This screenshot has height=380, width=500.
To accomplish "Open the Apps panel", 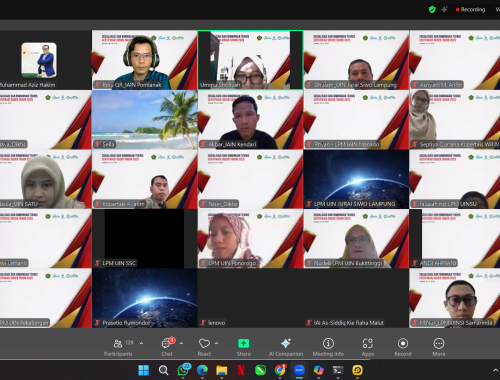I will pyautogui.click(x=368, y=347).
